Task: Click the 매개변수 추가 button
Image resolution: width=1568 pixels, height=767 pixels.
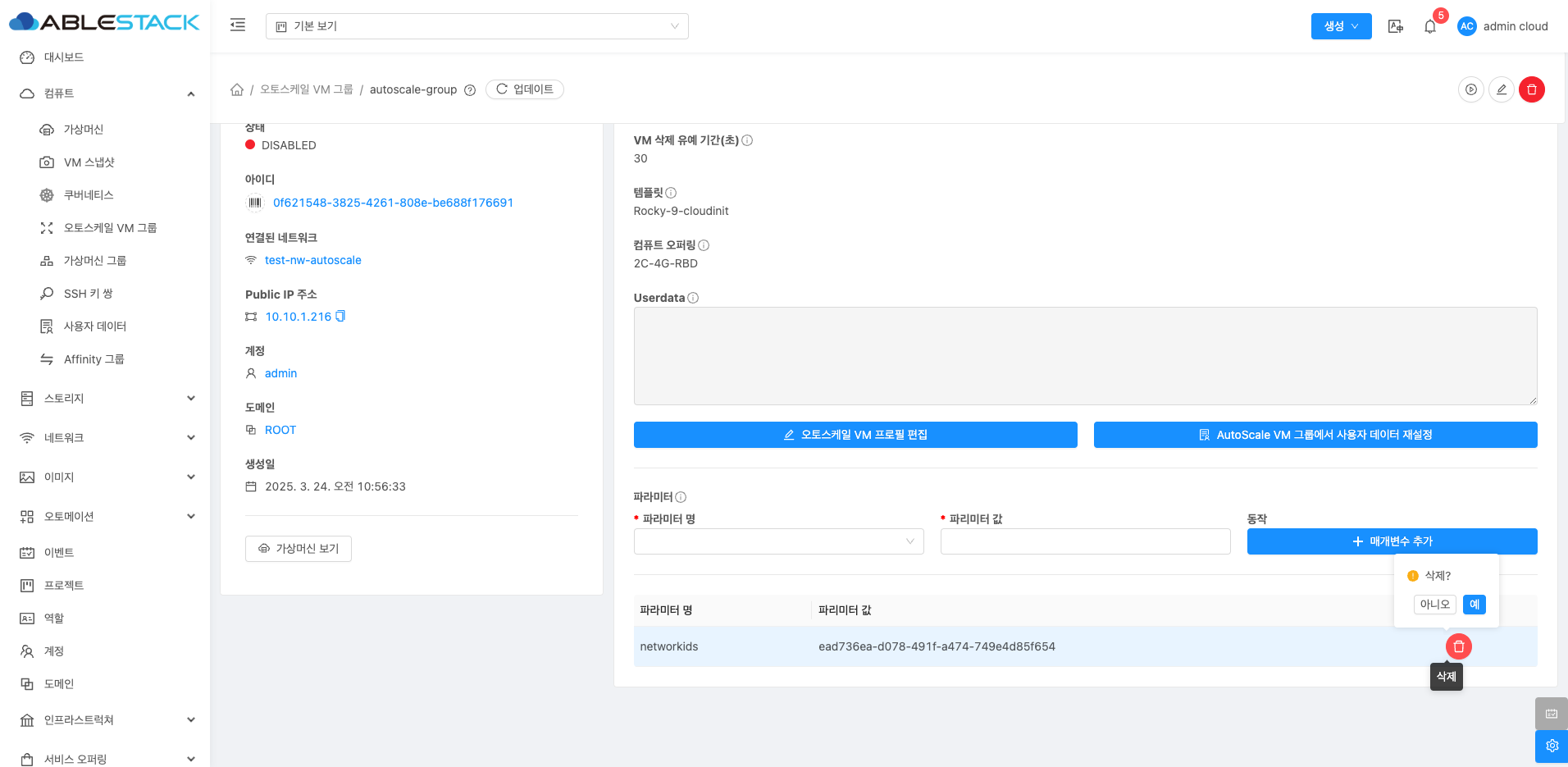Action: [1392, 541]
